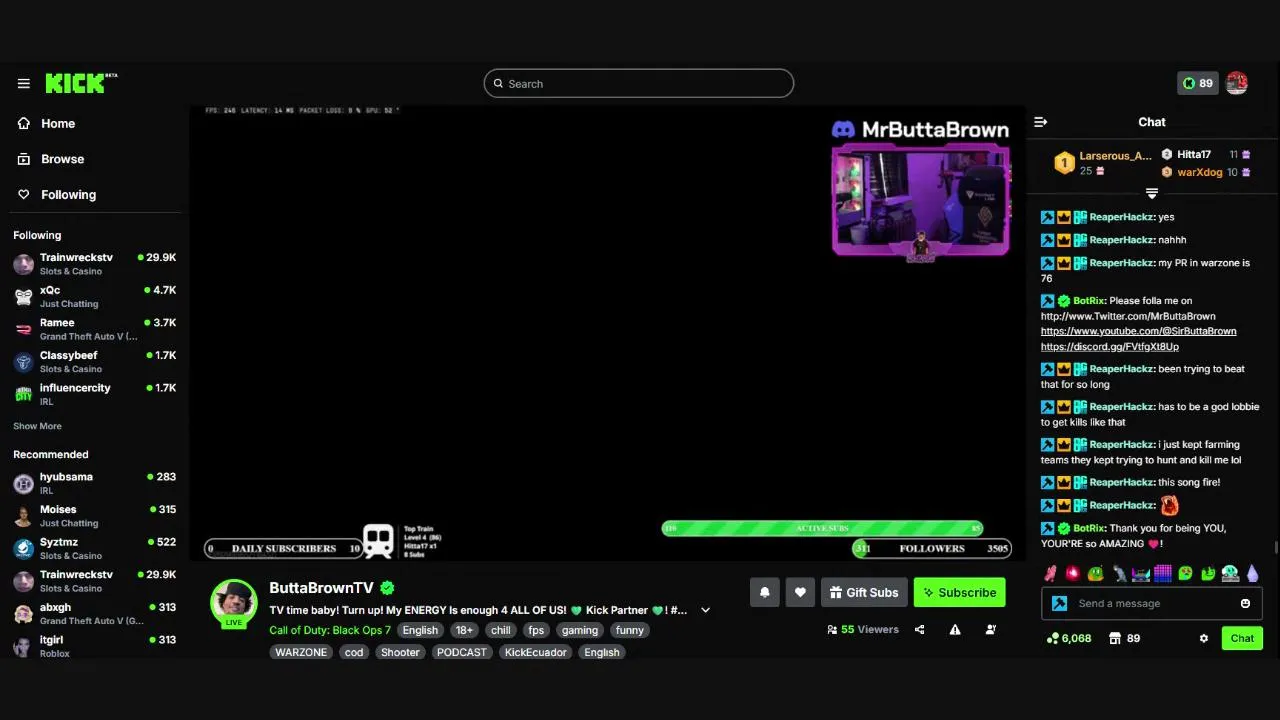Select the gaming tag
Image resolution: width=1280 pixels, height=720 pixels.
tap(580, 630)
